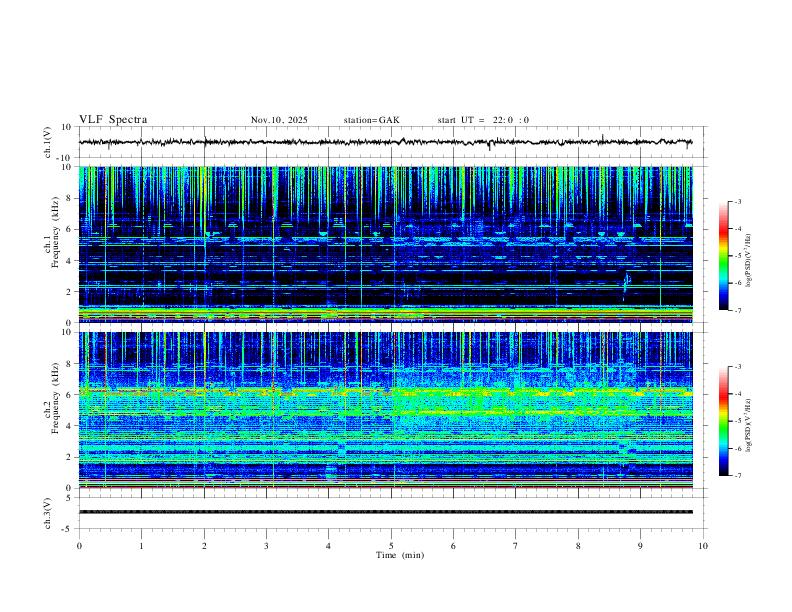Click the "VLF Spectra" plot title

tap(113, 120)
